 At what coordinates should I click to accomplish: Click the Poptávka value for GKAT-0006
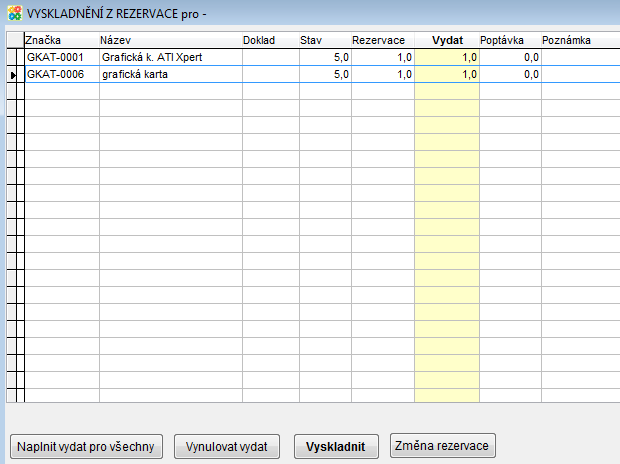coord(510,74)
